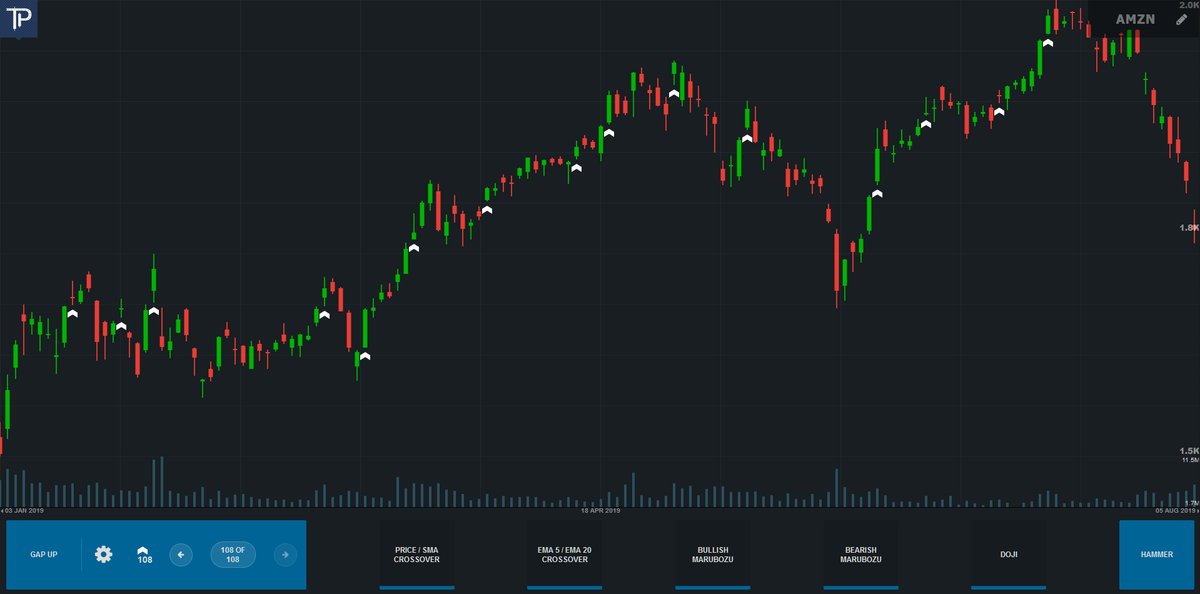Go to next pattern occurrence arrow
This screenshot has height=594, width=1200.
coord(284,554)
